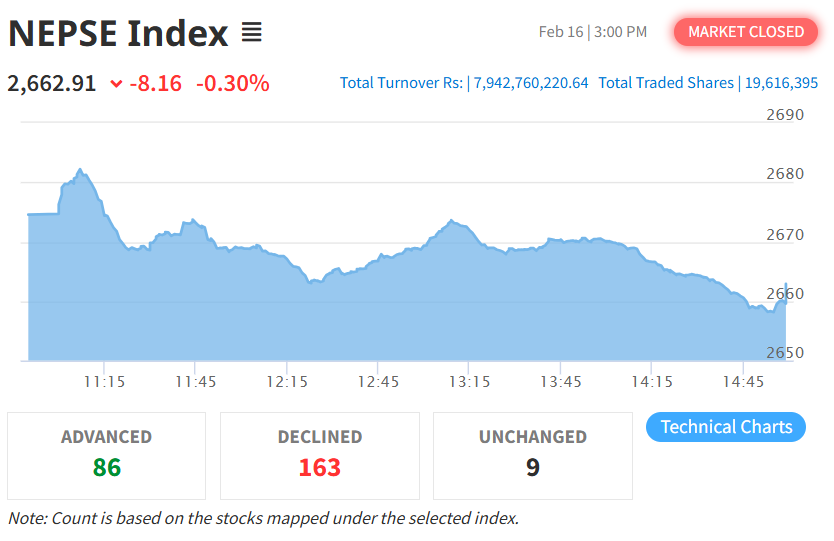The image size is (834, 541).
Task: Click the chart peak near 2680
Action: pyautogui.click(x=80, y=171)
